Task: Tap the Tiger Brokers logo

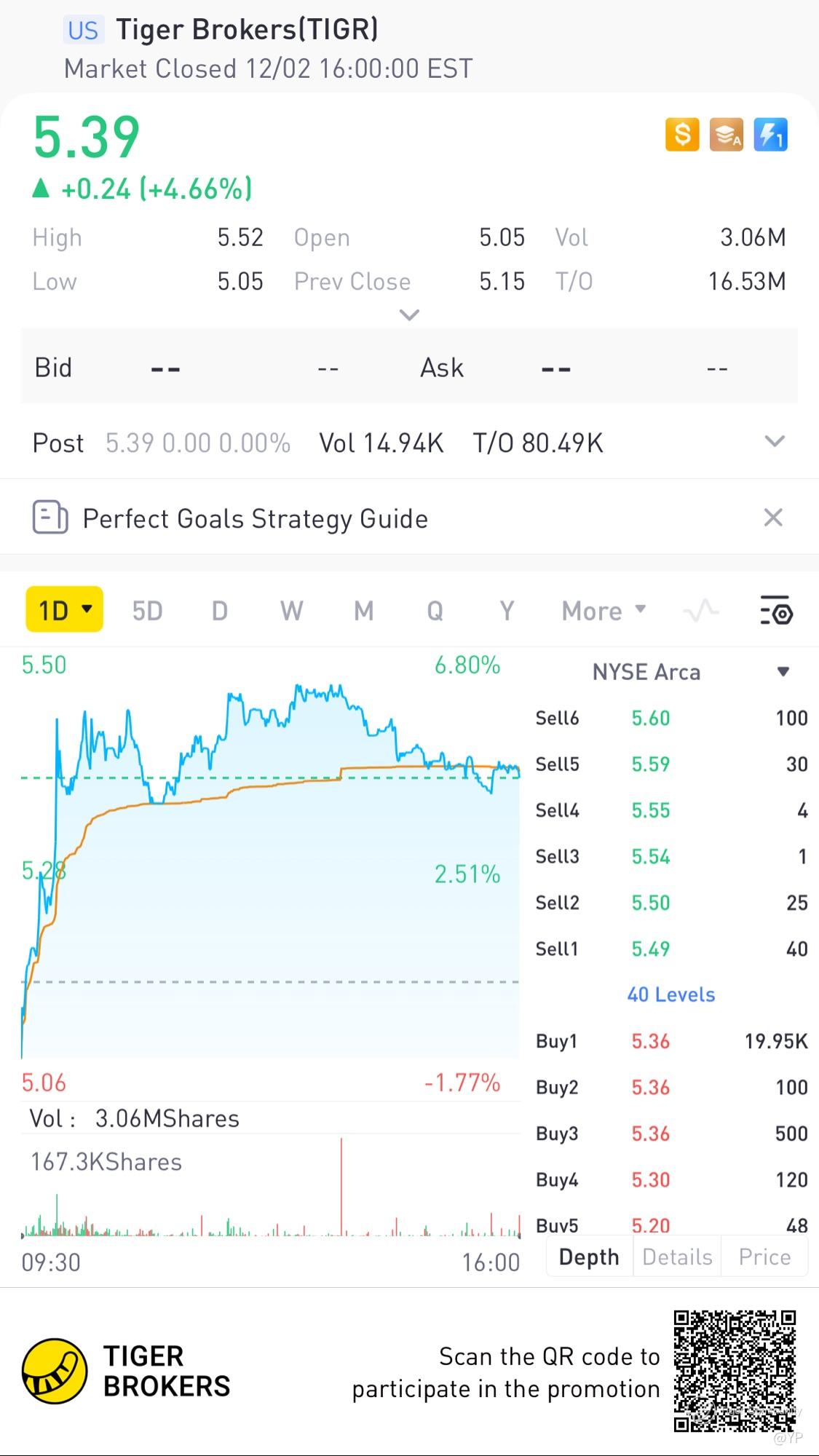Action: [55, 1371]
